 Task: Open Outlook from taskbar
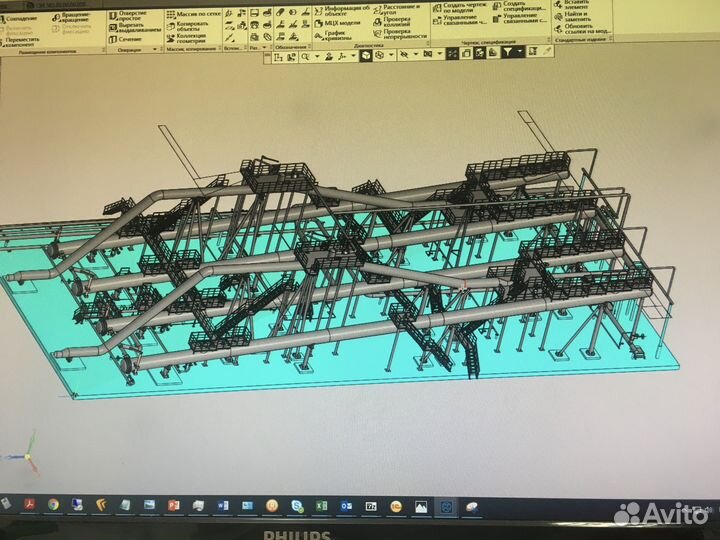tap(346, 506)
